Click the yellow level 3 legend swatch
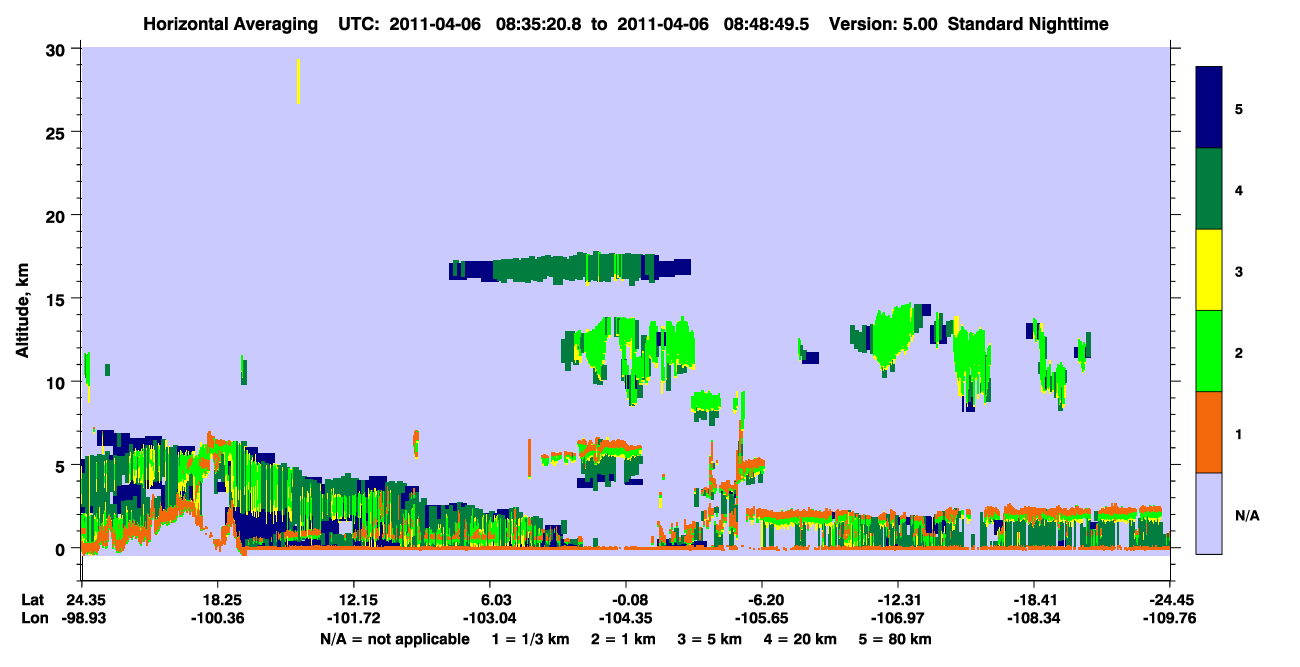Screen dimensions: 1300x667 click(x=1209, y=270)
